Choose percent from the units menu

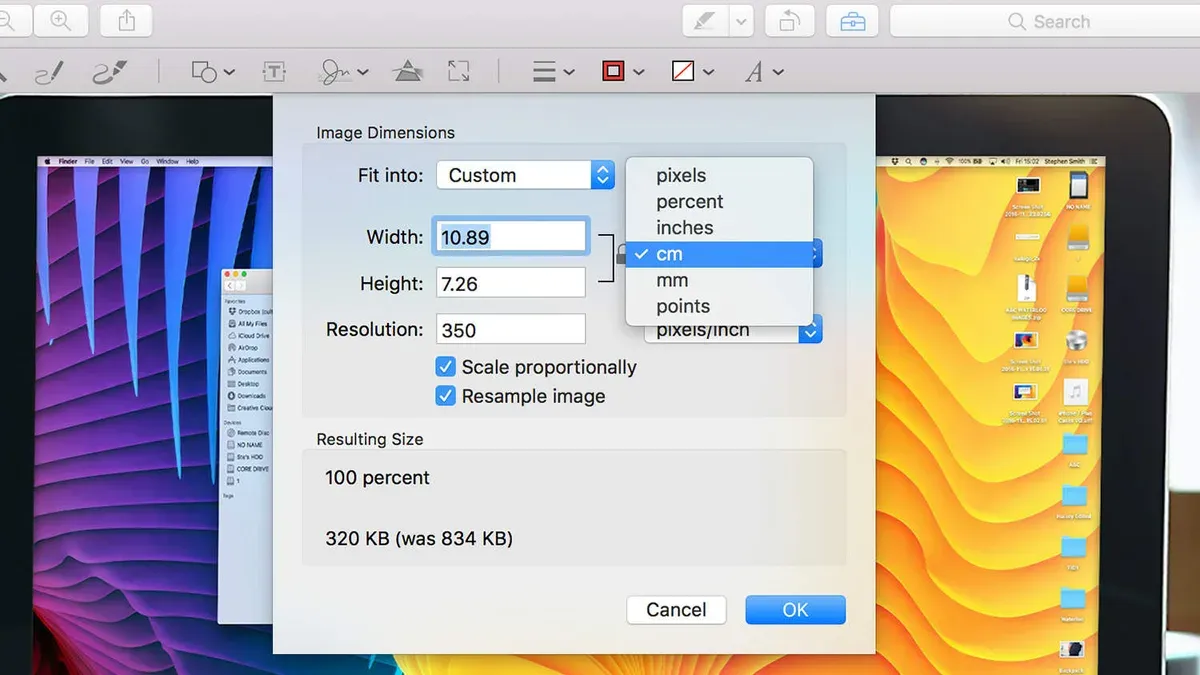[x=719, y=201]
